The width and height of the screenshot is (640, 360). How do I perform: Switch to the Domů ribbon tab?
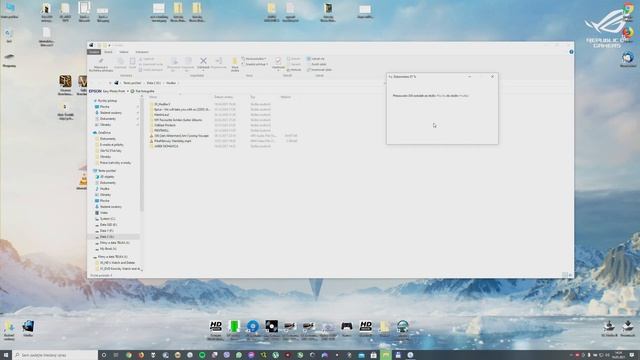tap(108, 52)
